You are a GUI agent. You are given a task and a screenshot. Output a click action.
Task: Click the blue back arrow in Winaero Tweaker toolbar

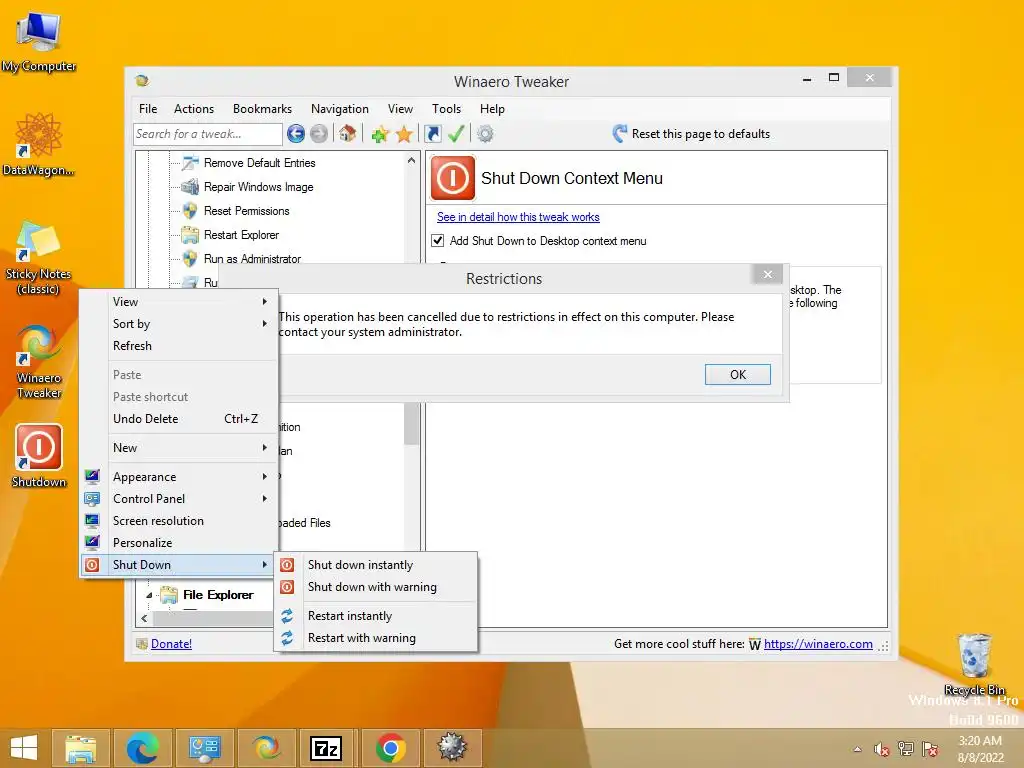pyautogui.click(x=296, y=134)
